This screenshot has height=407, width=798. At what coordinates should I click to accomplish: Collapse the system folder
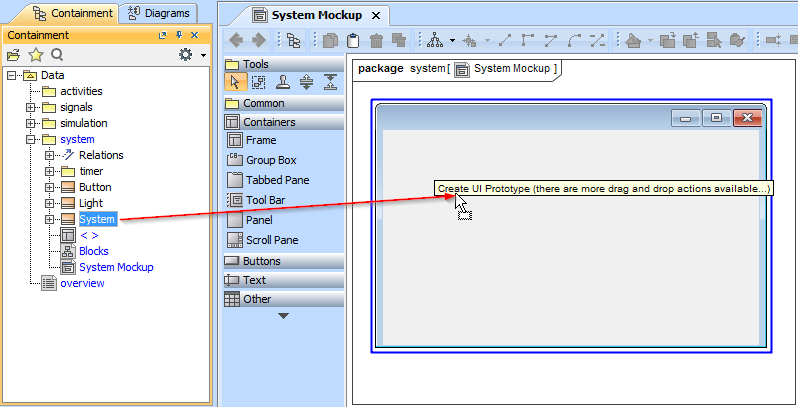click(x=31, y=139)
